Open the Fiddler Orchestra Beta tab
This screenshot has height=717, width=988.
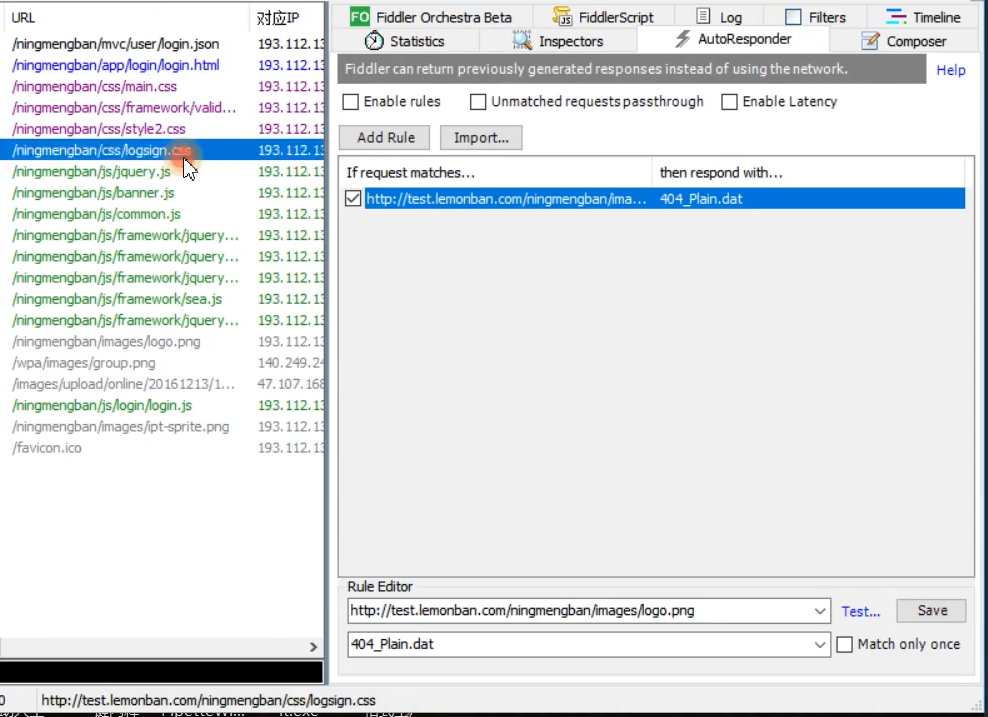click(432, 17)
